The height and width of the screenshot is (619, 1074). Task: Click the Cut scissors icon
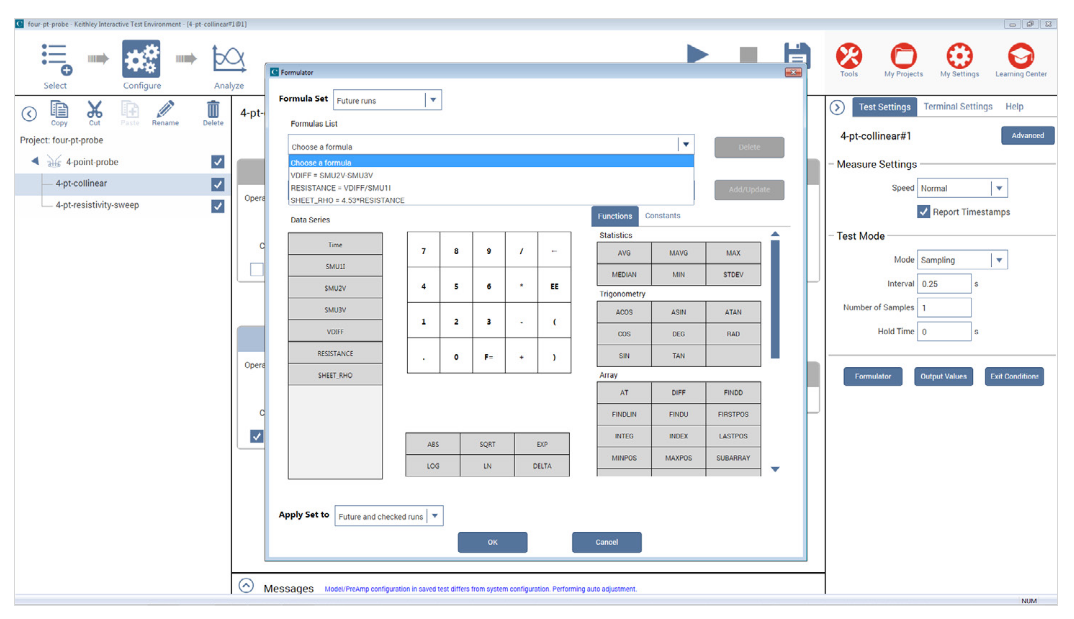pyautogui.click(x=95, y=110)
